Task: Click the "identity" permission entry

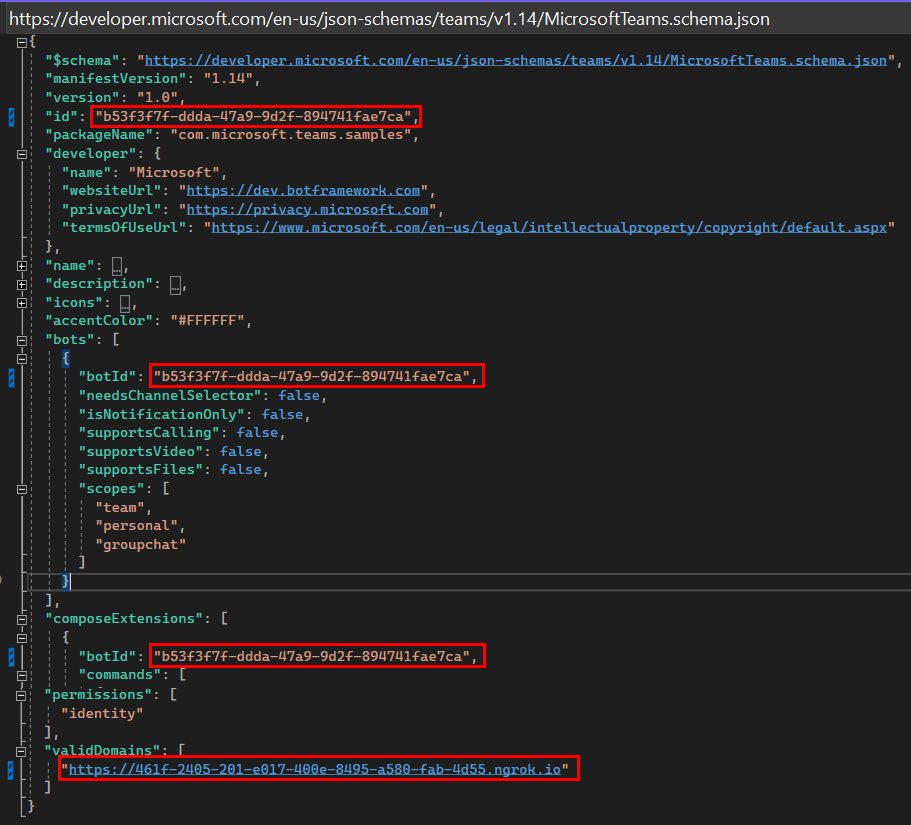Action: pos(102,713)
